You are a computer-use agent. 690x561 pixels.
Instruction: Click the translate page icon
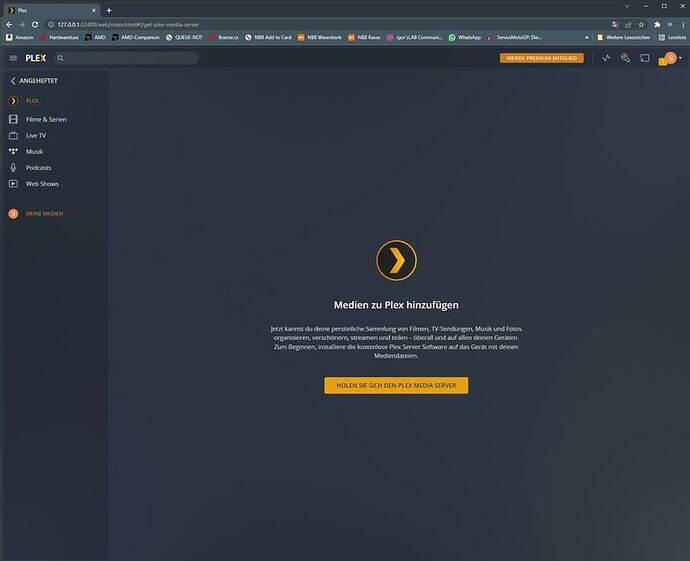pos(615,25)
